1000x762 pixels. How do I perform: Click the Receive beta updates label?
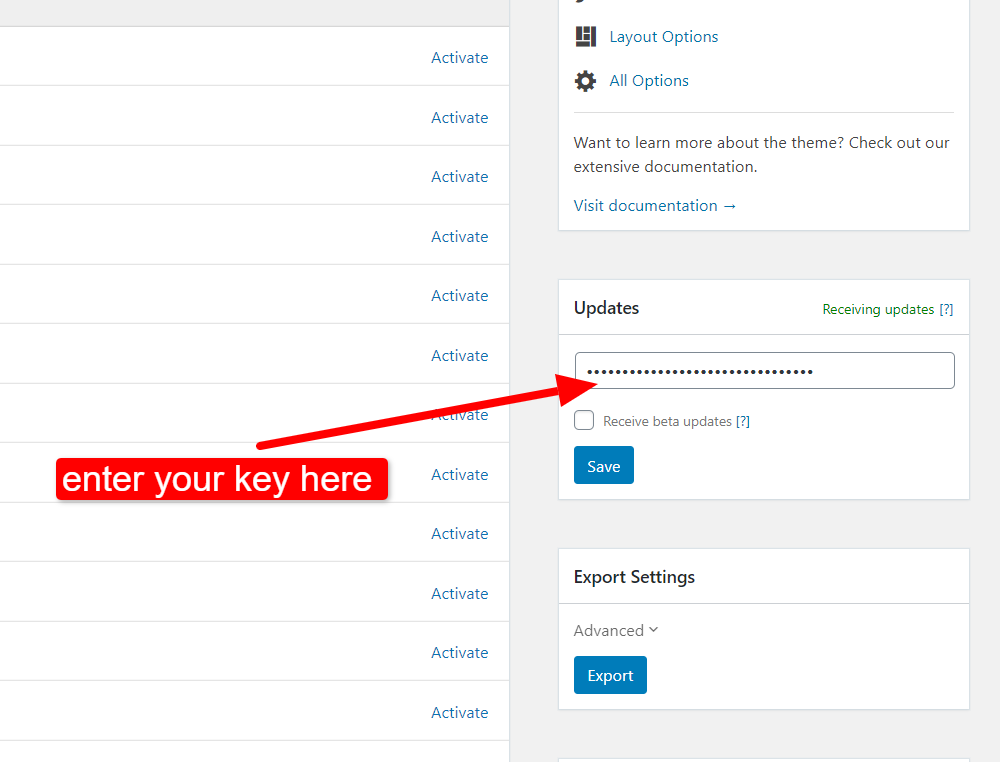pos(667,421)
